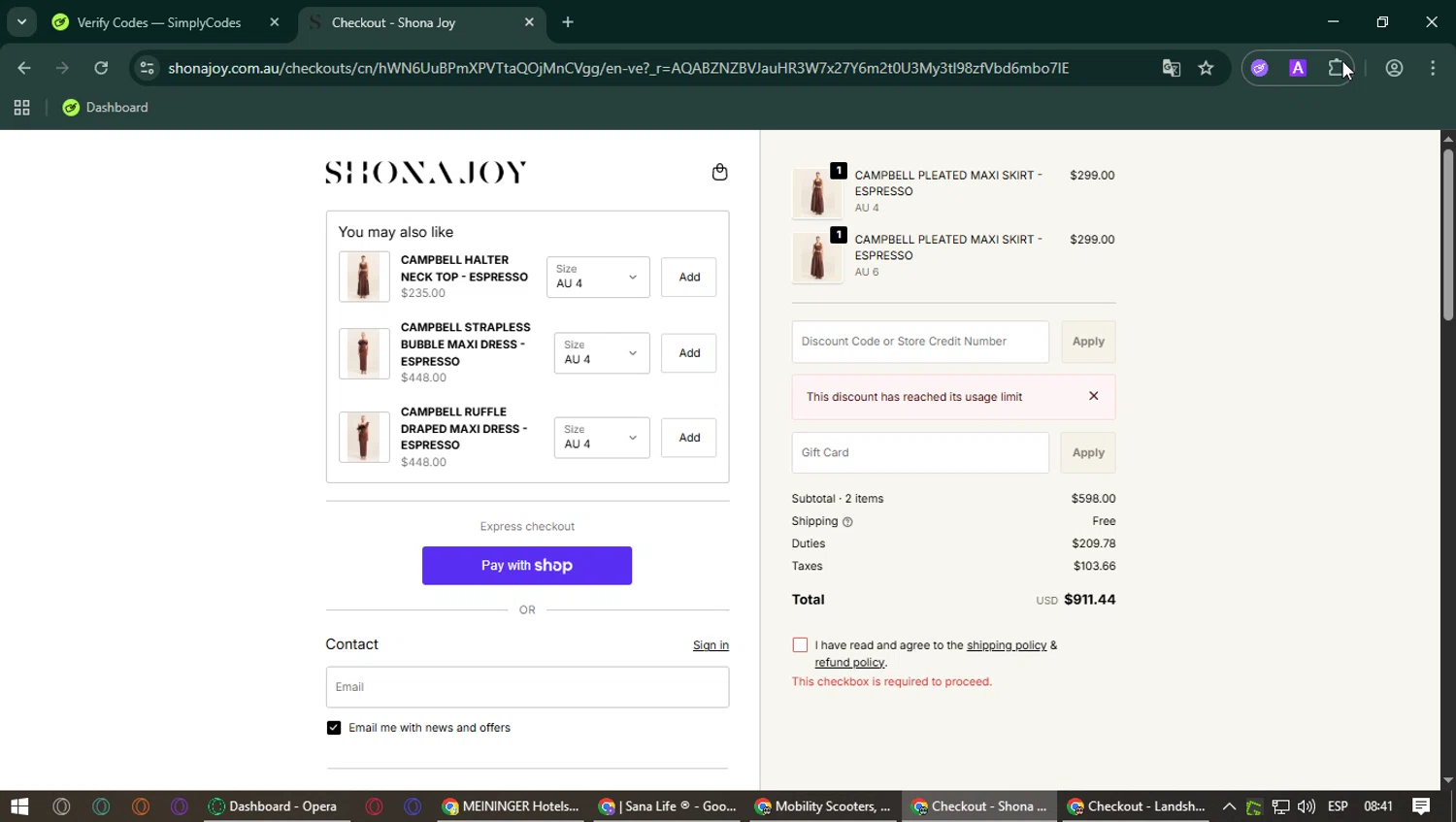Click the Total amount $911.44
The image size is (1456, 822).
1089,600
